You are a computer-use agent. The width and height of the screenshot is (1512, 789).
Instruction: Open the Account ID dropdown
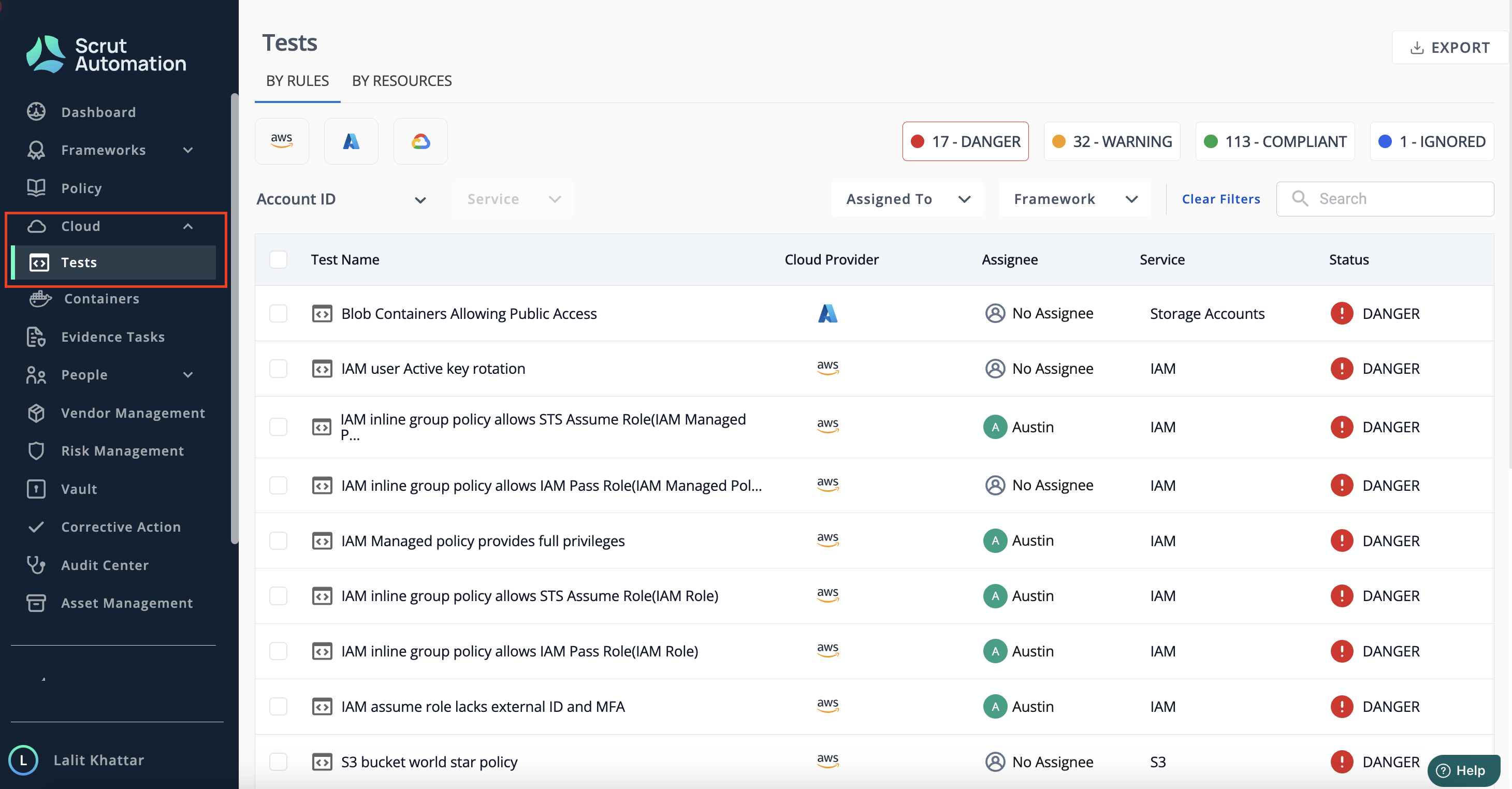(342, 199)
